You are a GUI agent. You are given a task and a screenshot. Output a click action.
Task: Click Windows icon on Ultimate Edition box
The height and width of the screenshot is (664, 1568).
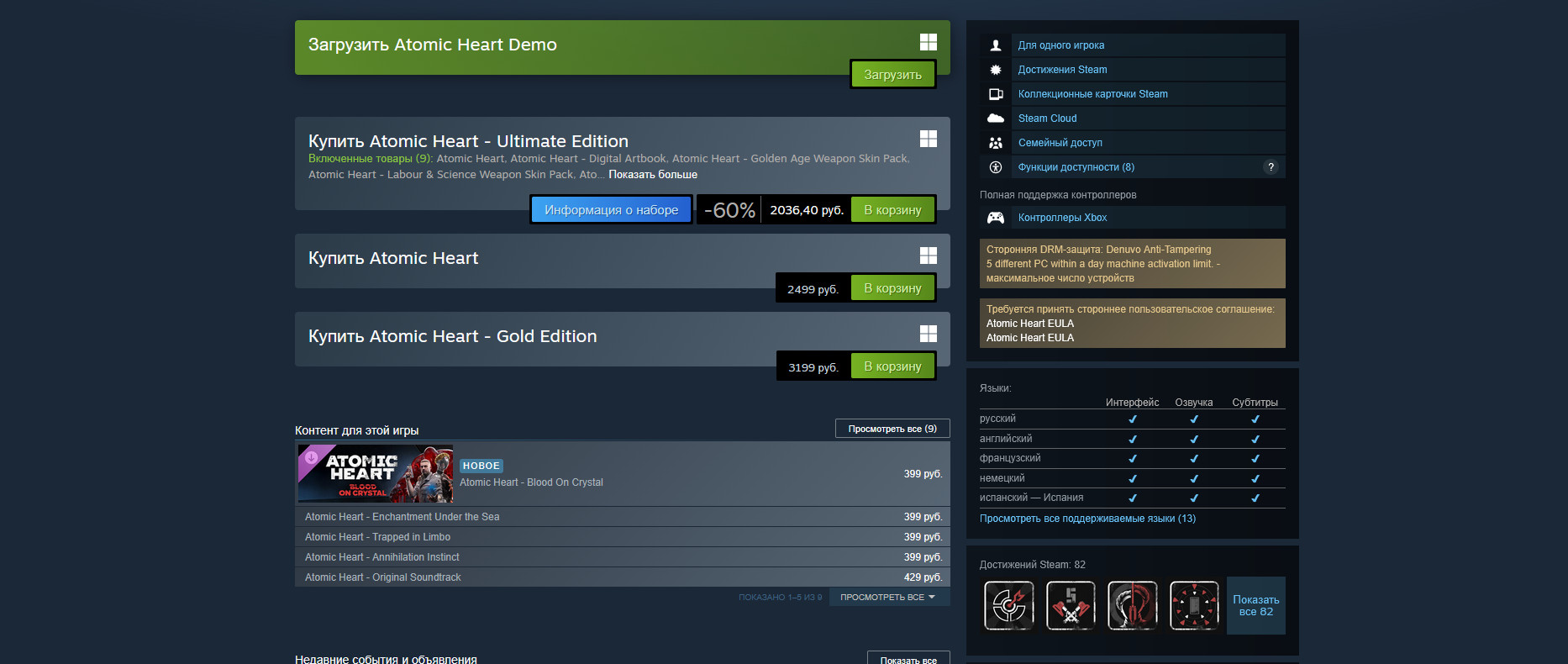[928, 139]
